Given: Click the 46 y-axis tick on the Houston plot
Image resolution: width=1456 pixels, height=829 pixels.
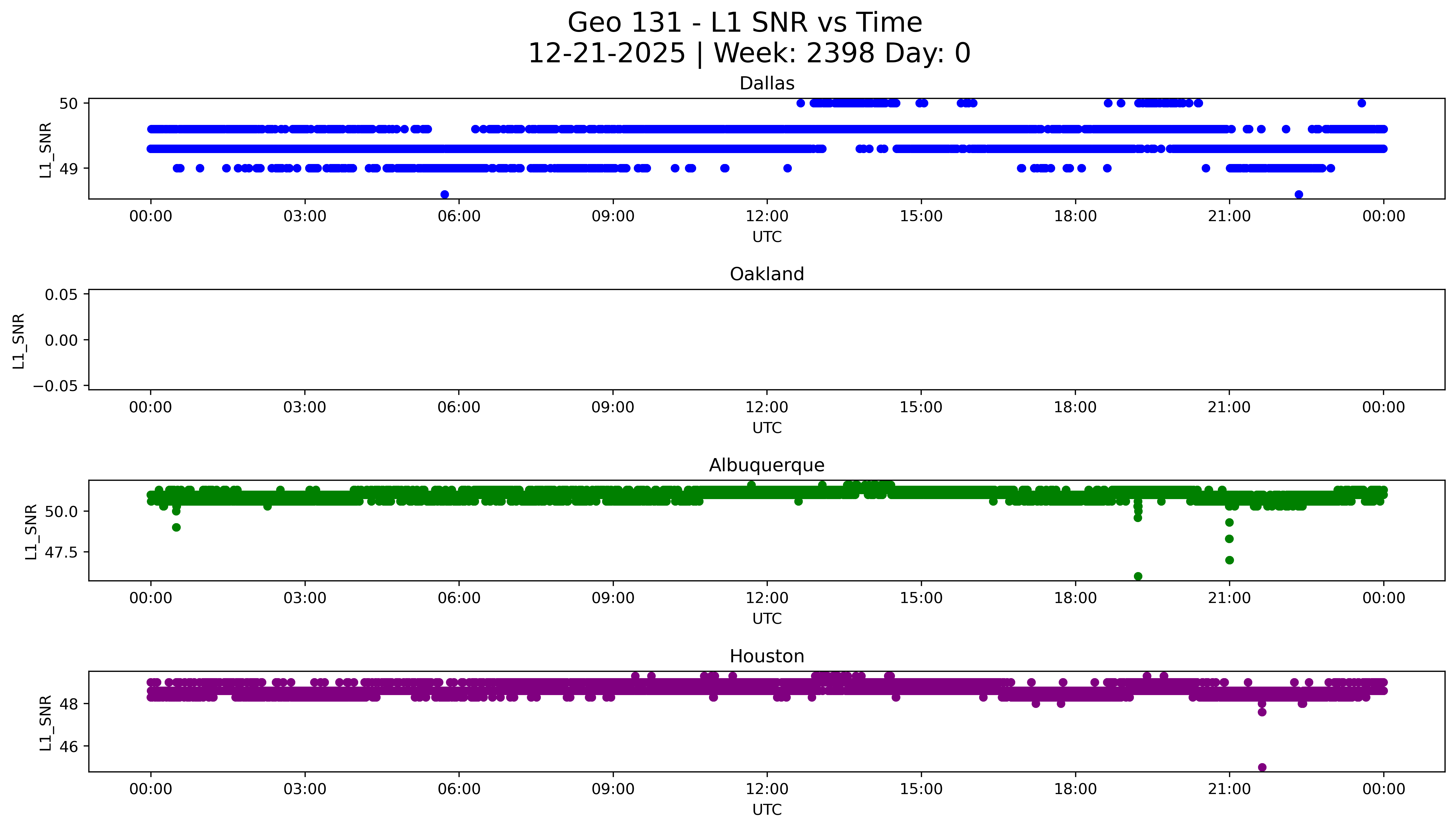Looking at the screenshot, I should click(x=68, y=746).
